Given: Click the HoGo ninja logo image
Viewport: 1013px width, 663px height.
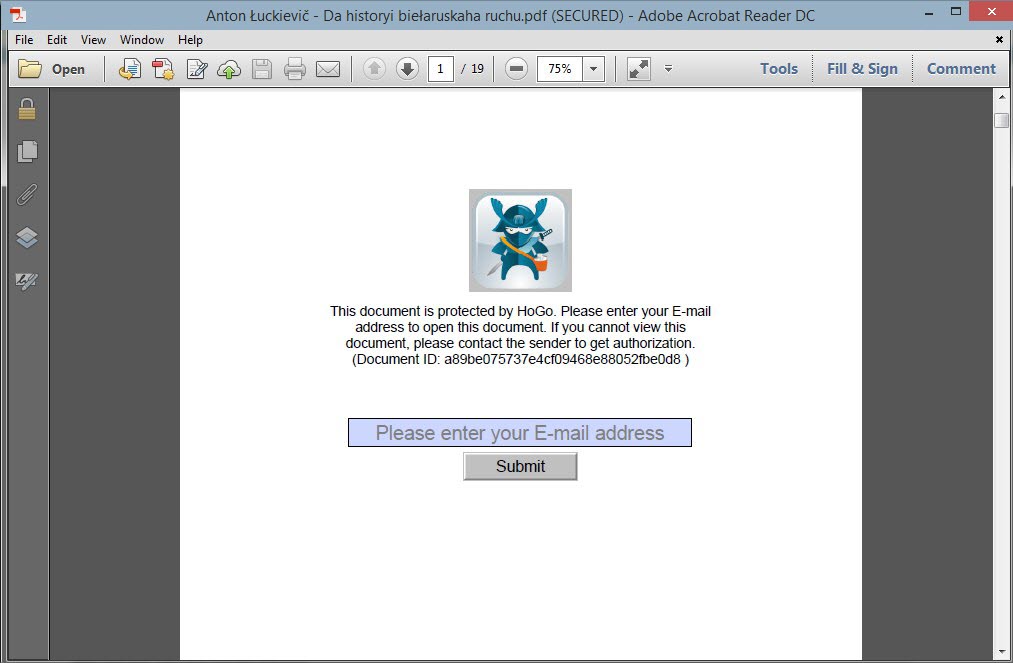Looking at the screenshot, I should pyautogui.click(x=520, y=240).
